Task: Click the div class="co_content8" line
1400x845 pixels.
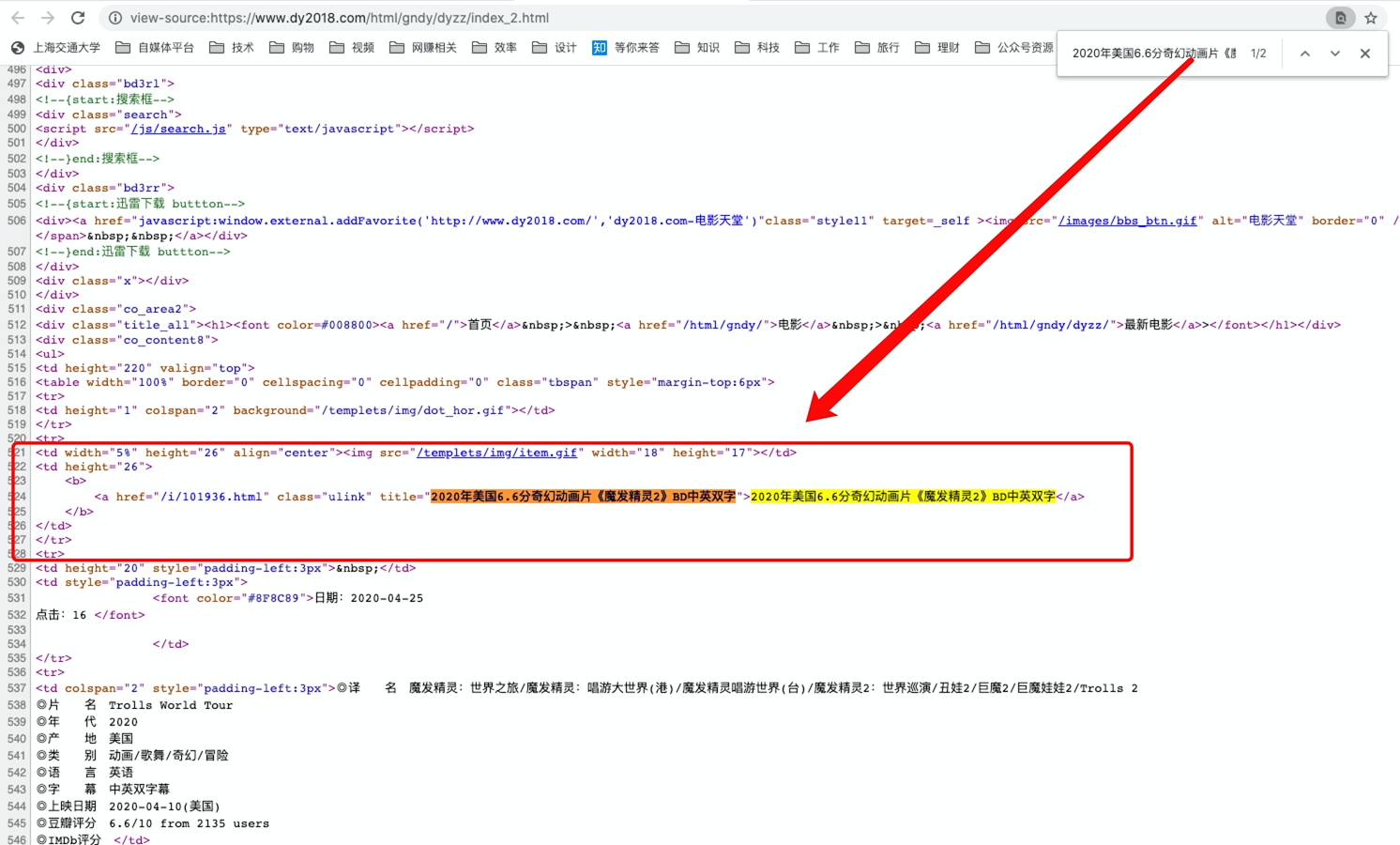Action: pos(127,340)
